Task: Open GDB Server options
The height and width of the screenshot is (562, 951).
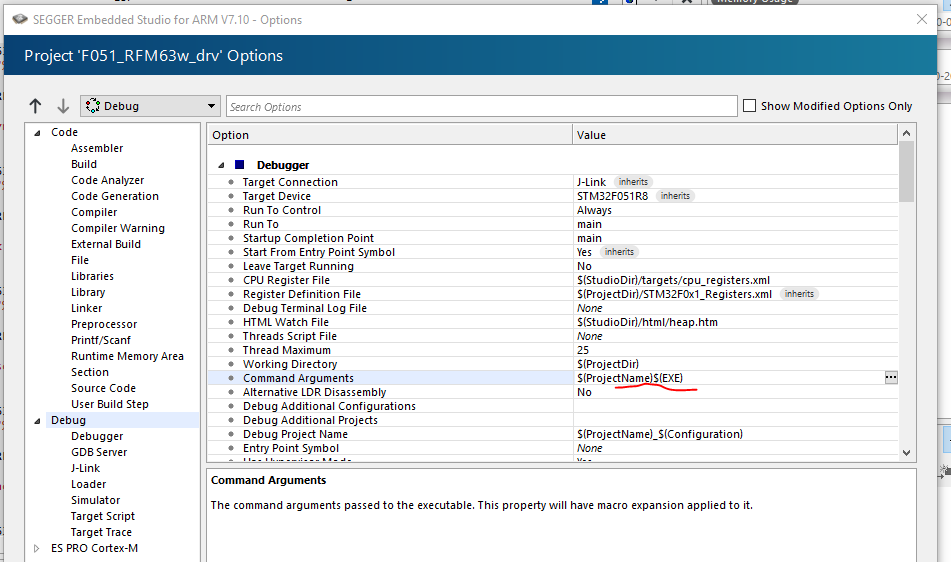Action: [99, 452]
